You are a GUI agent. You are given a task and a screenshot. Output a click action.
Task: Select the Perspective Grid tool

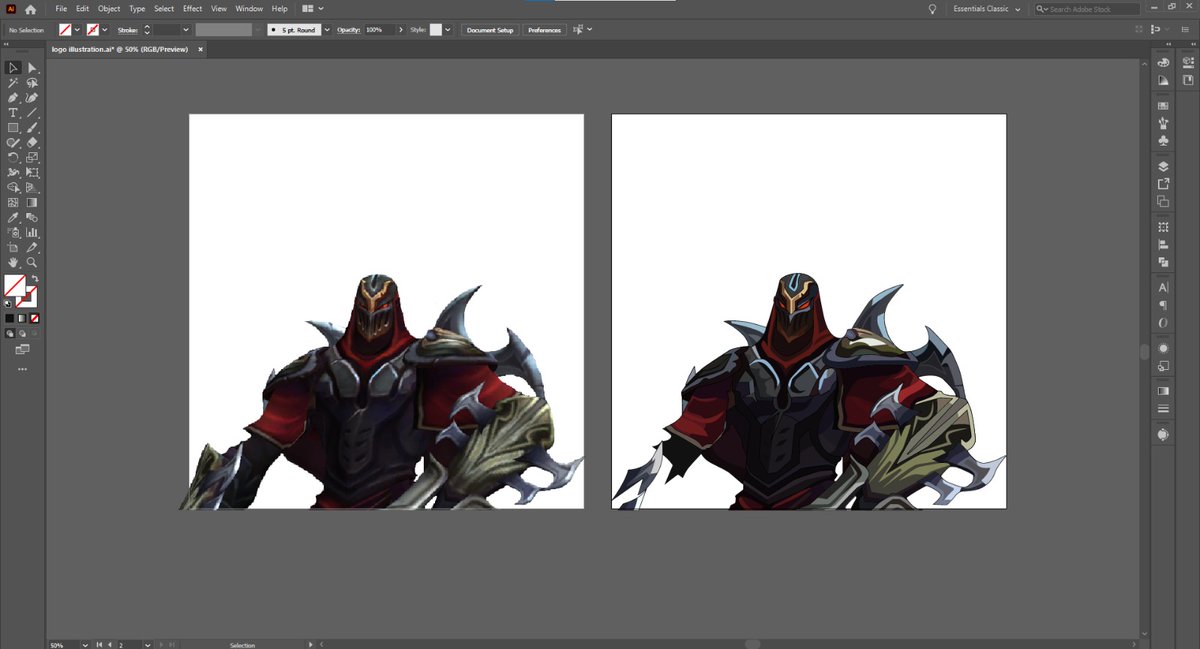click(32, 187)
